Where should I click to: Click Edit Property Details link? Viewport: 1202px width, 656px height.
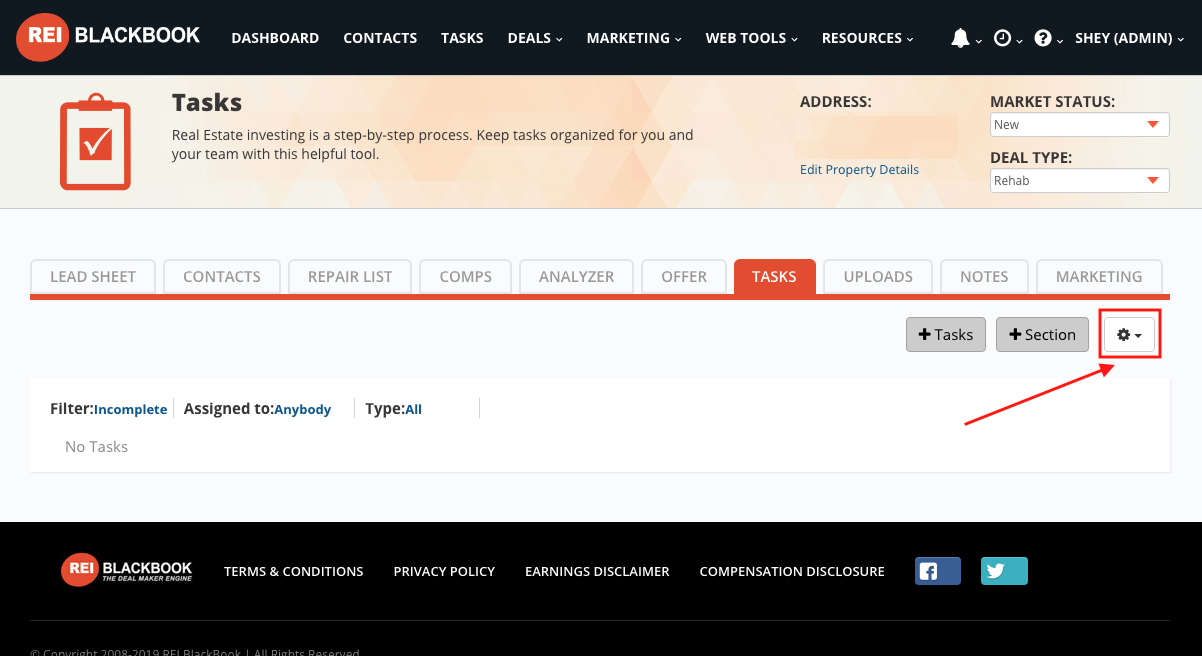[x=859, y=170]
